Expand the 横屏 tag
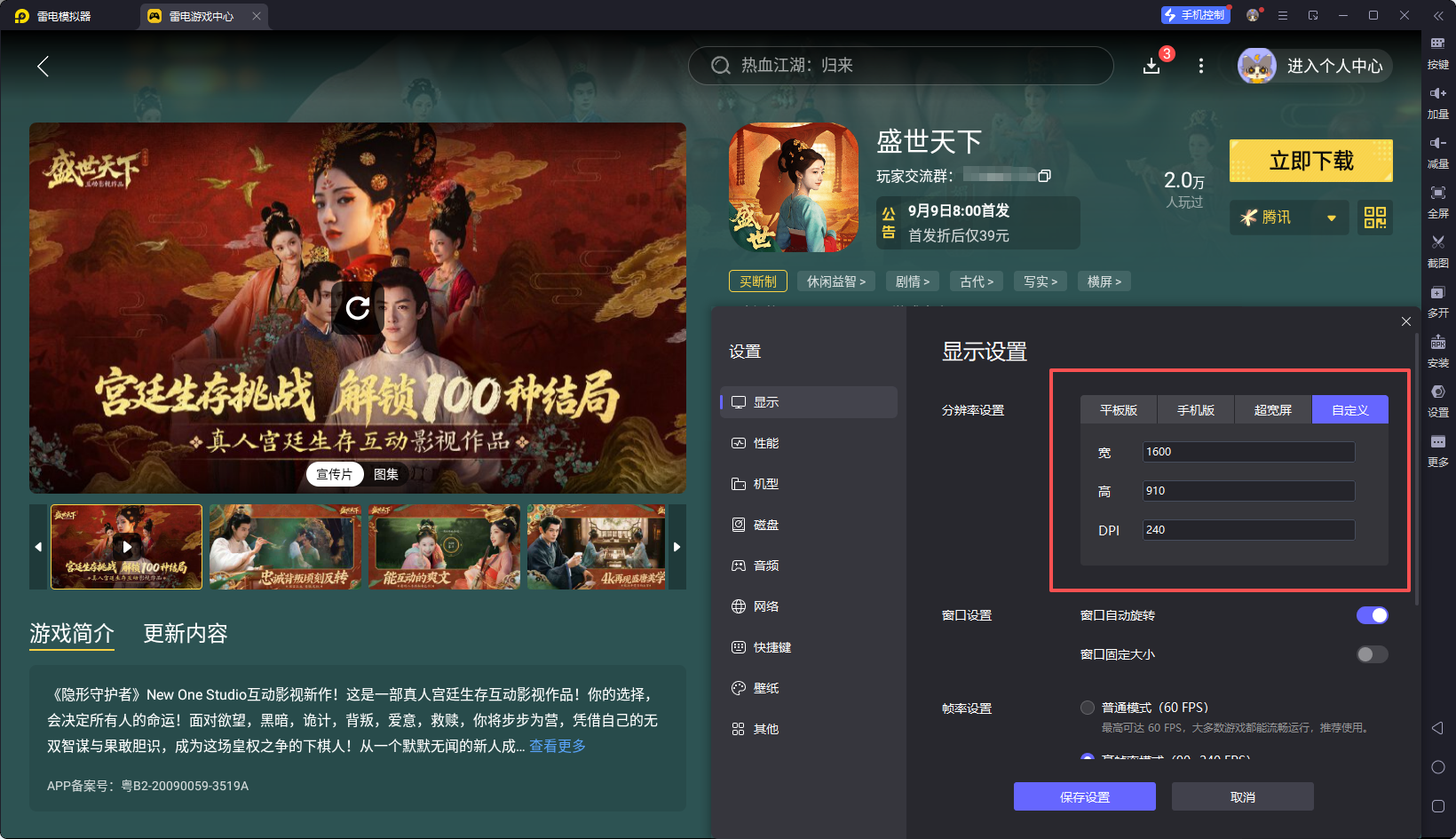Viewport: 1456px width, 839px height. [1104, 281]
